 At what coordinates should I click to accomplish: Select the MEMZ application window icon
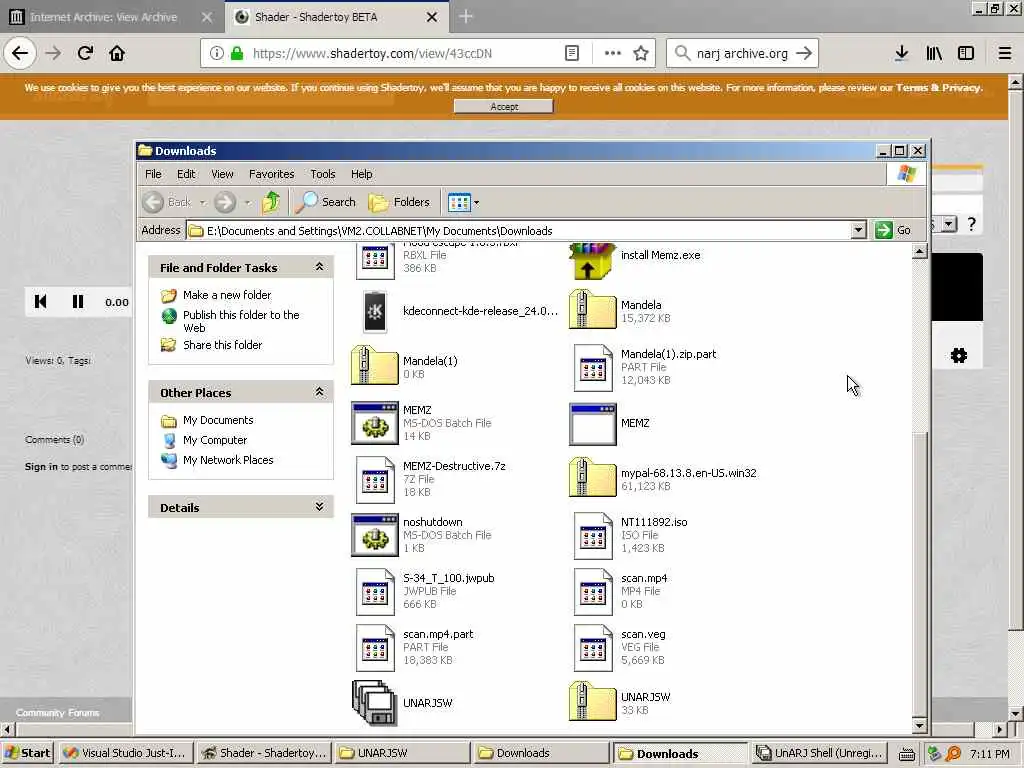[x=592, y=424]
